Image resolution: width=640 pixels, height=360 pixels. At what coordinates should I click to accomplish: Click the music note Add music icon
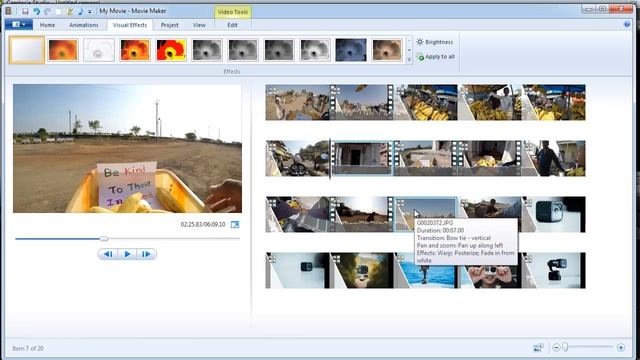click(80, 11)
